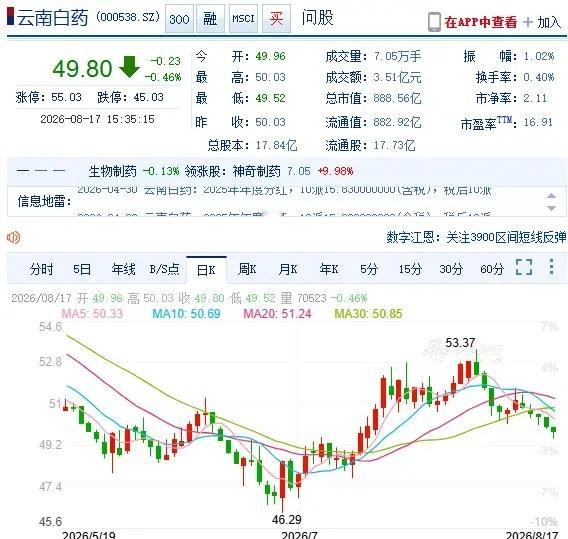
Task: Click the 市盈率TTM 16.91 value
Action: pos(538,122)
